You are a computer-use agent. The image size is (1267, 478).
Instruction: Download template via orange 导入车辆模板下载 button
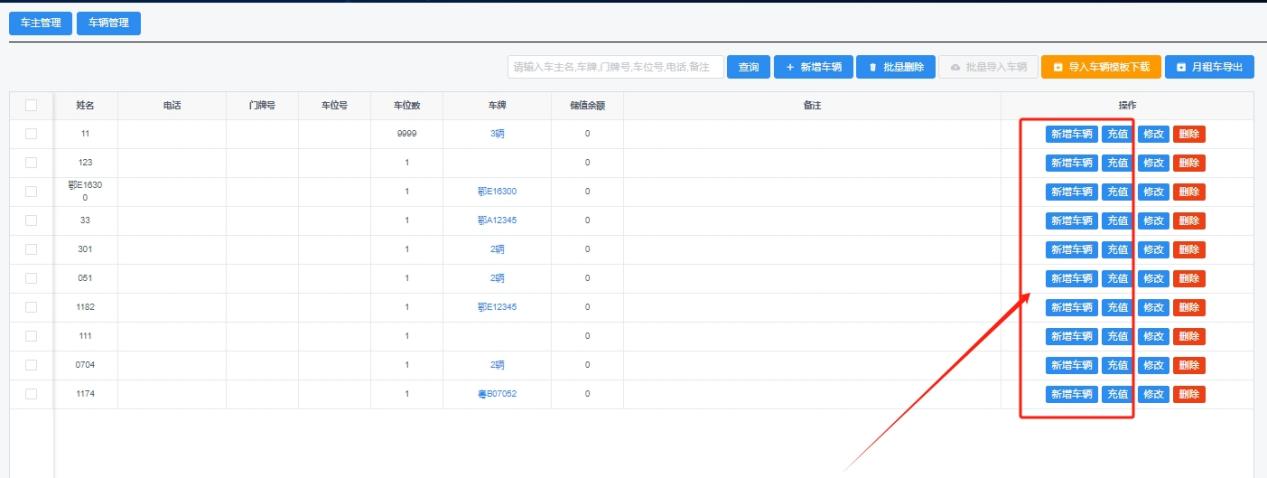pyautogui.click(x=1101, y=67)
